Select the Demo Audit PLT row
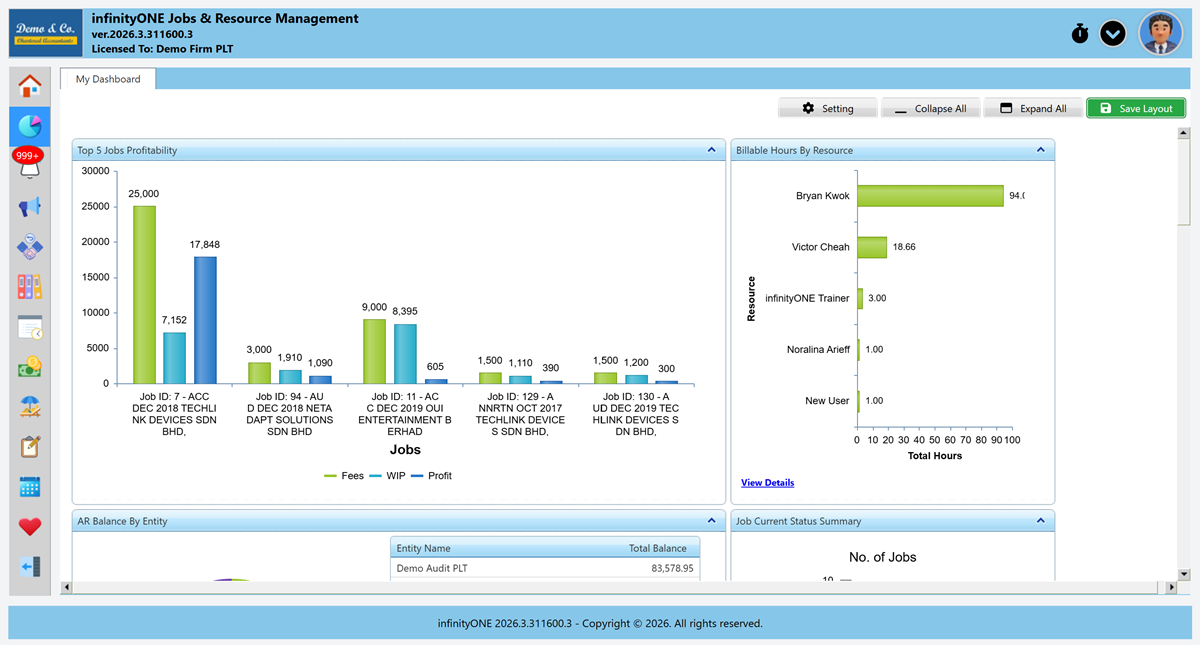1200x645 pixels. (545, 568)
